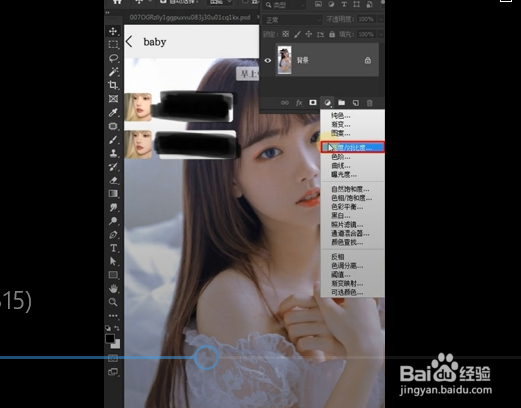Filter layers by type layer icon

(344, 4)
